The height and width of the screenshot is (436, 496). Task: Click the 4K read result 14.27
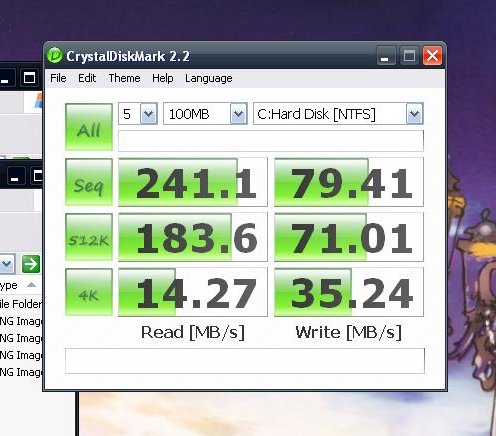[193, 292]
